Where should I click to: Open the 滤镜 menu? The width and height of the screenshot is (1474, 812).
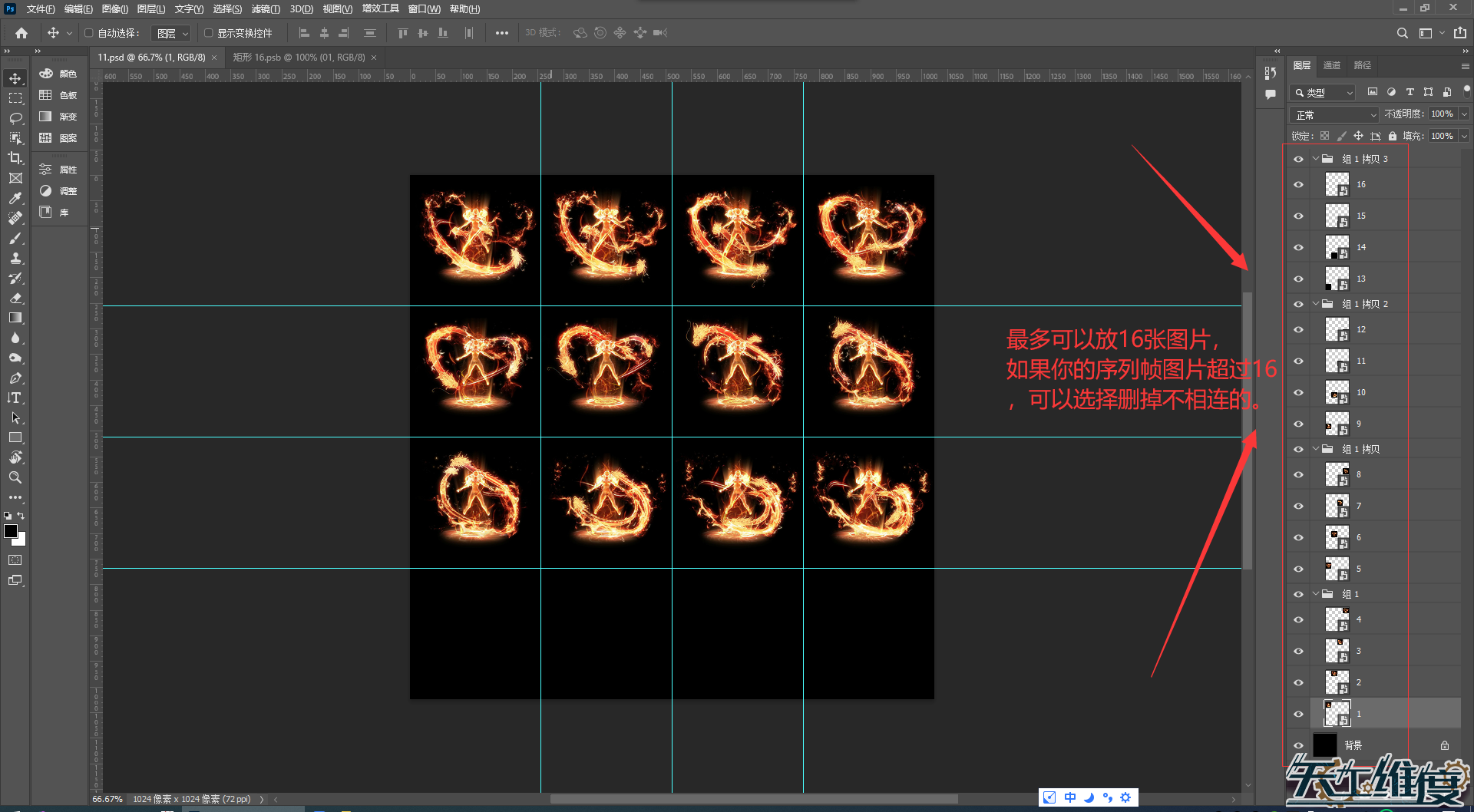[x=264, y=8]
